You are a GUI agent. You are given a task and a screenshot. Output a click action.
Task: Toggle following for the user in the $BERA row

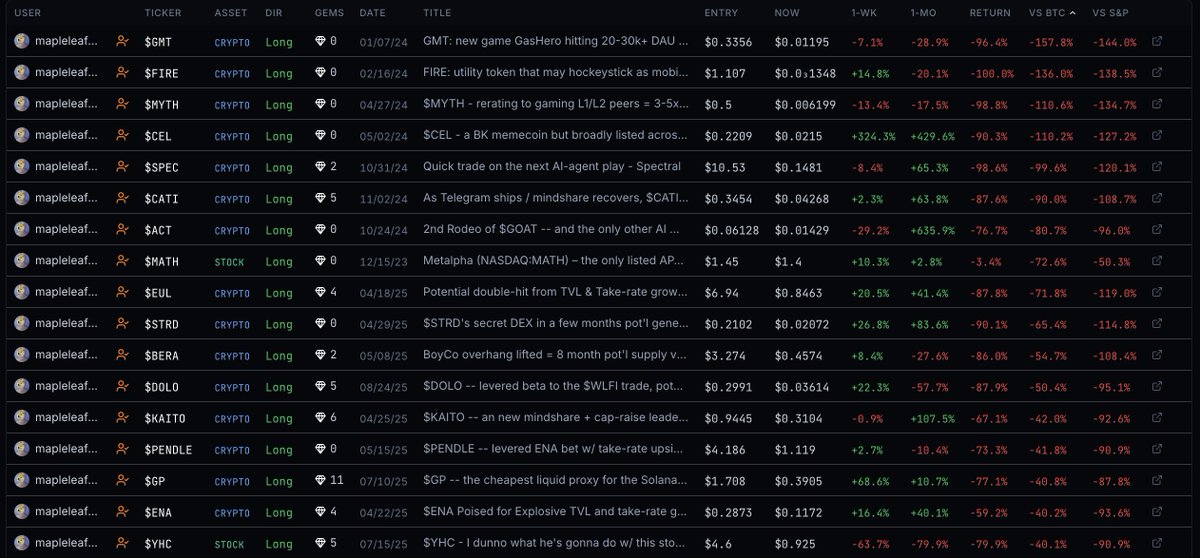[123, 355]
